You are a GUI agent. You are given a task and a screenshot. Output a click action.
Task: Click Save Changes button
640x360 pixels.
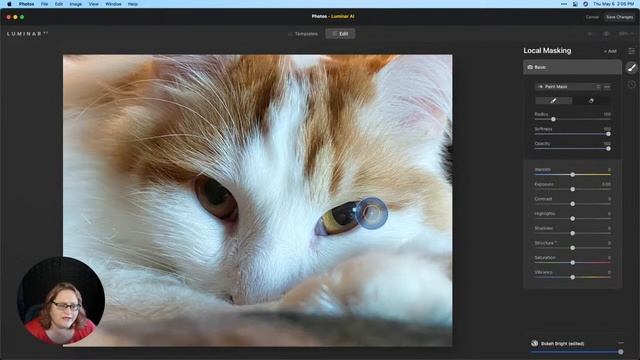(x=619, y=17)
